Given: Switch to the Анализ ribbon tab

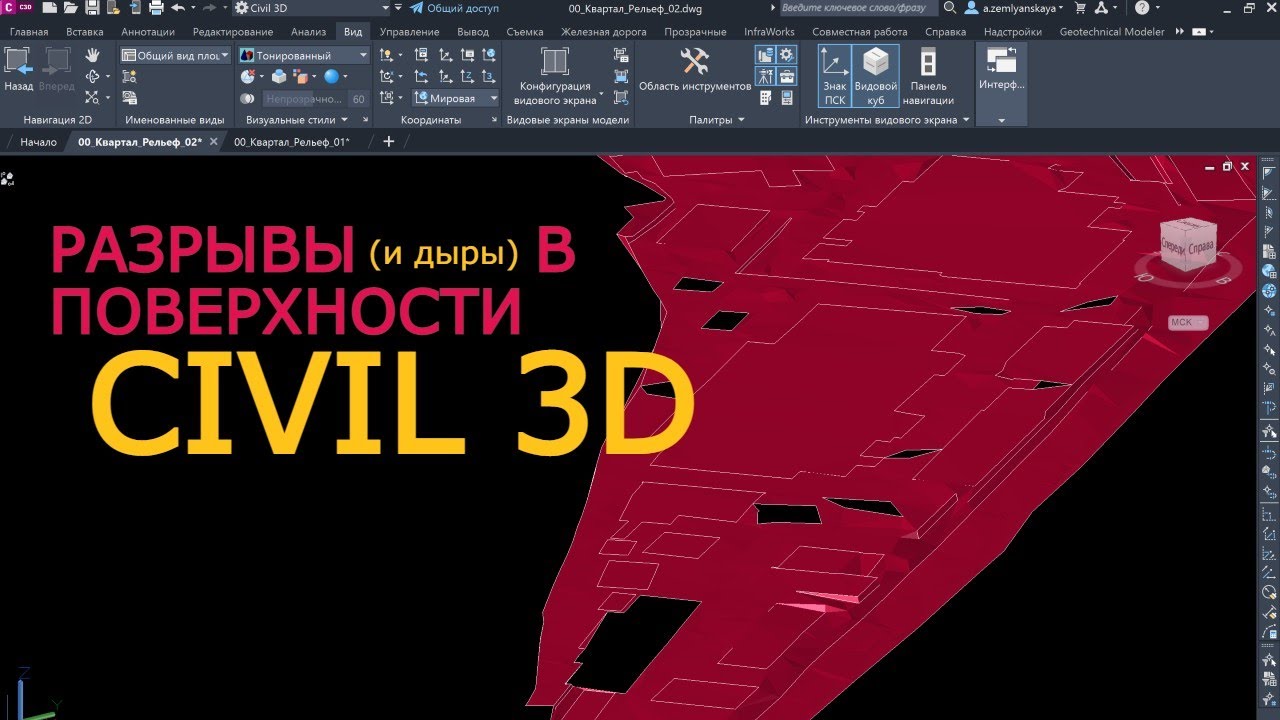Looking at the screenshot, I should tap(309, 32).
